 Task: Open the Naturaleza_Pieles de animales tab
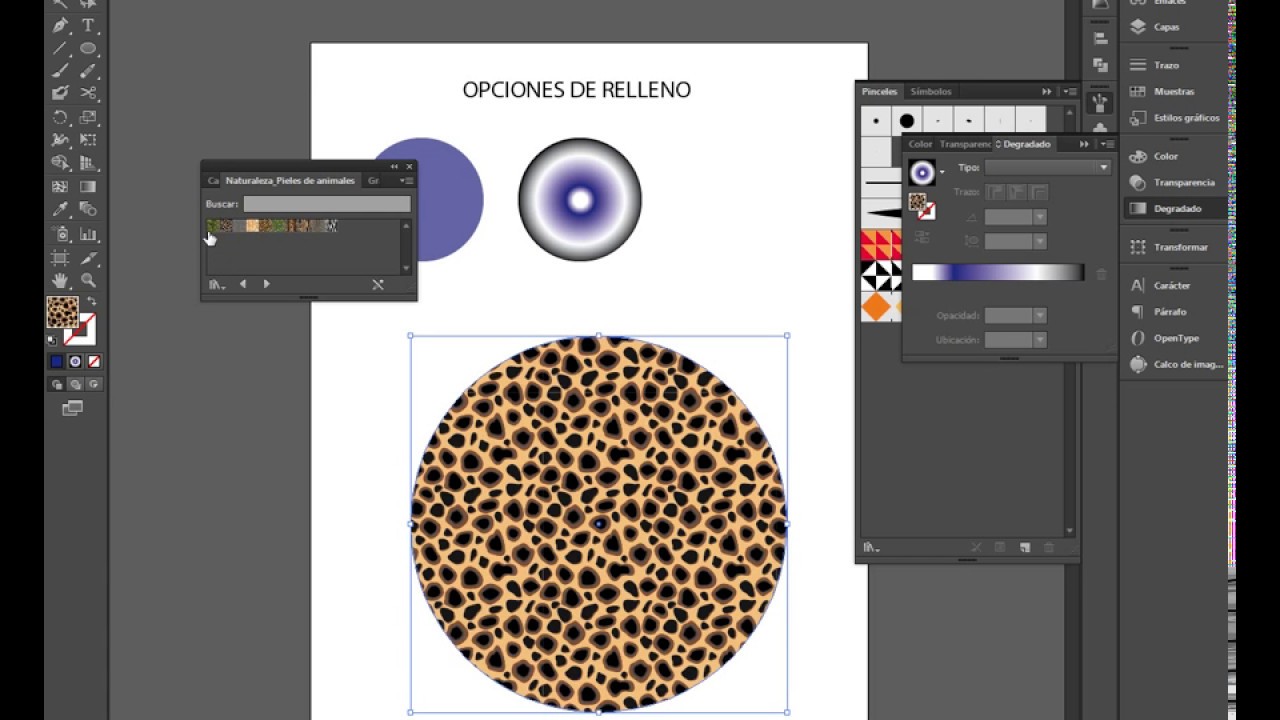(290, 181)
